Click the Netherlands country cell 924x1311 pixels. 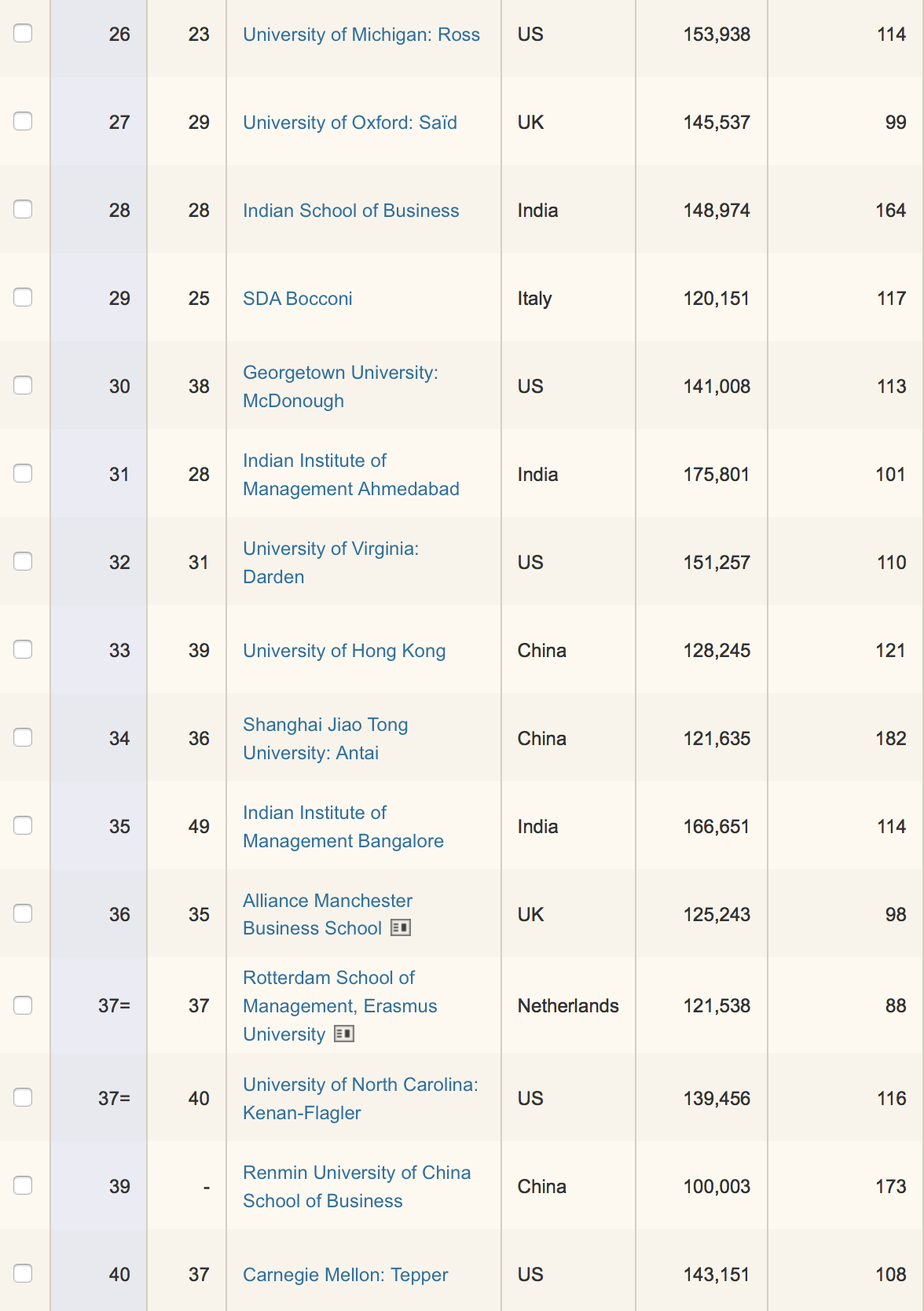568,1006
